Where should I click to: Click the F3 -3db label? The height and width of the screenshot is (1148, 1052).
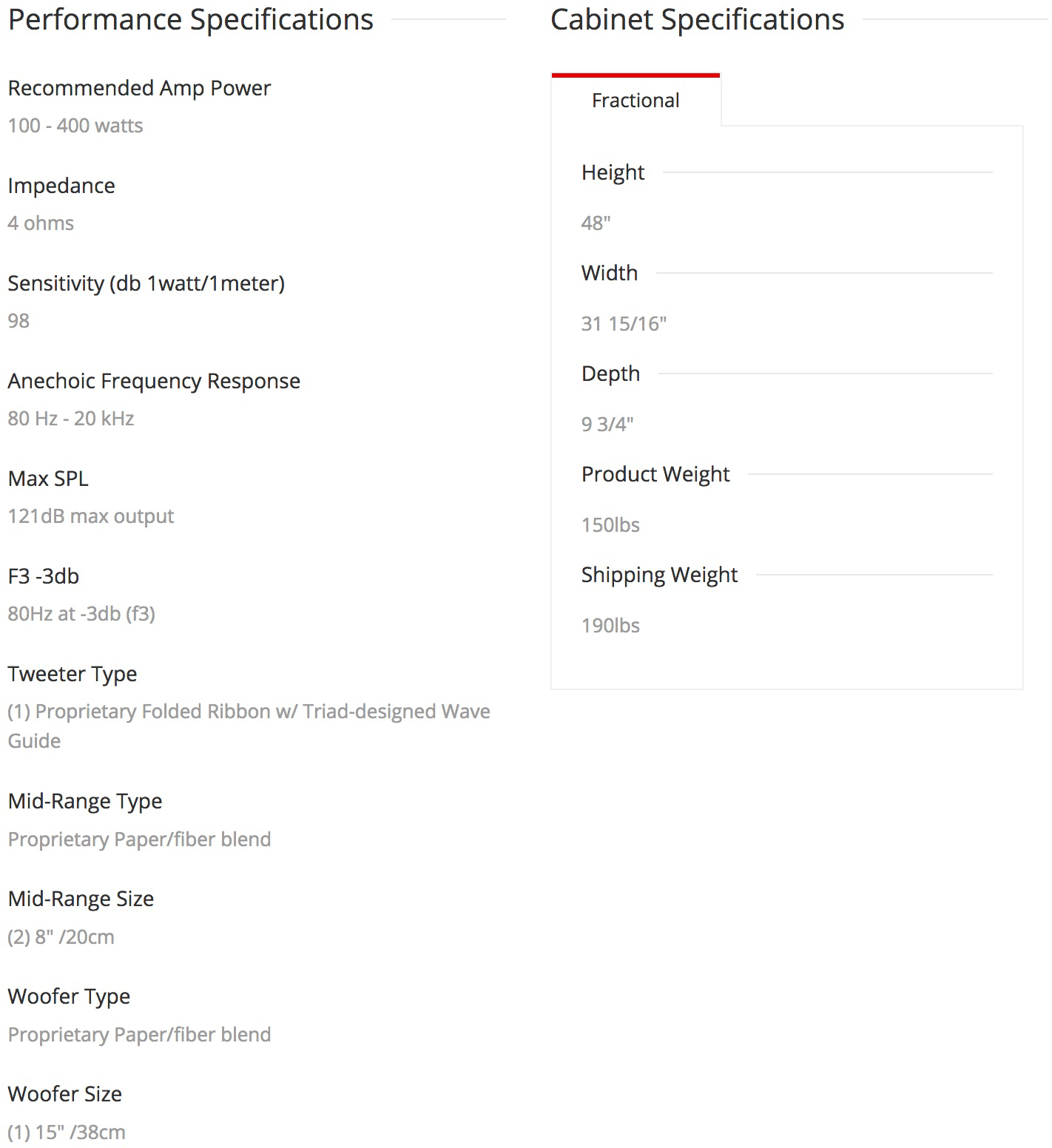point(44,576)
